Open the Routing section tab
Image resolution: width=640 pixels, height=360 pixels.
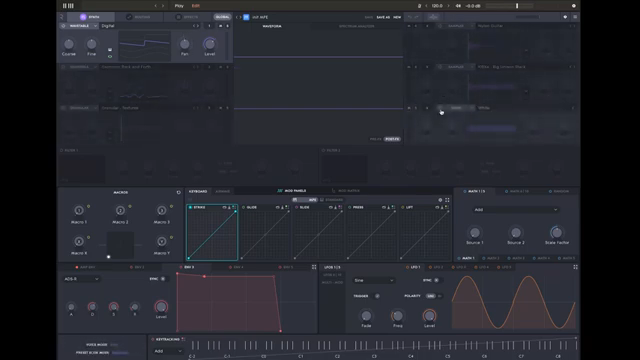(138, 17)
